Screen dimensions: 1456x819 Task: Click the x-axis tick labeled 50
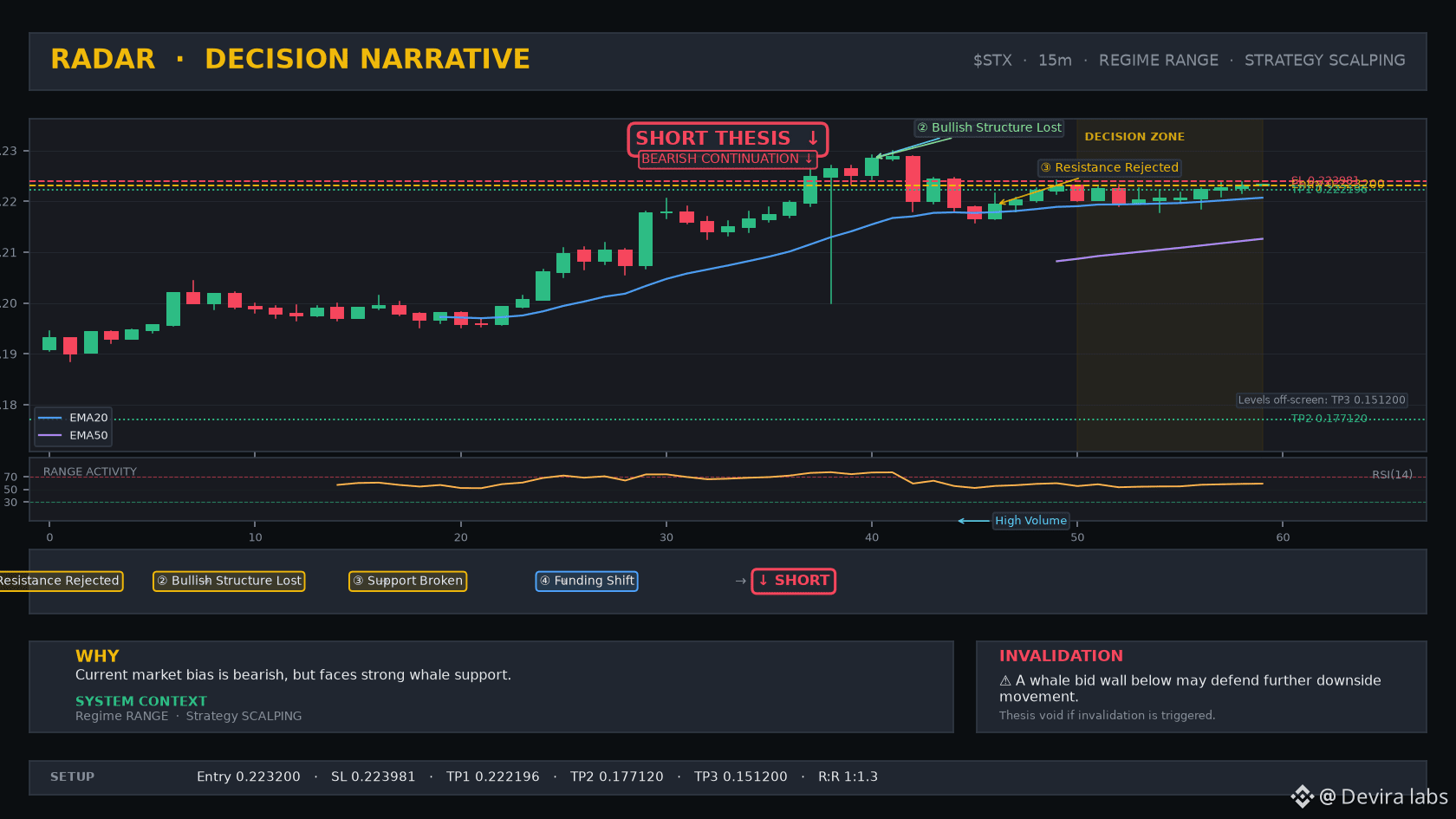coord(1077,537)
